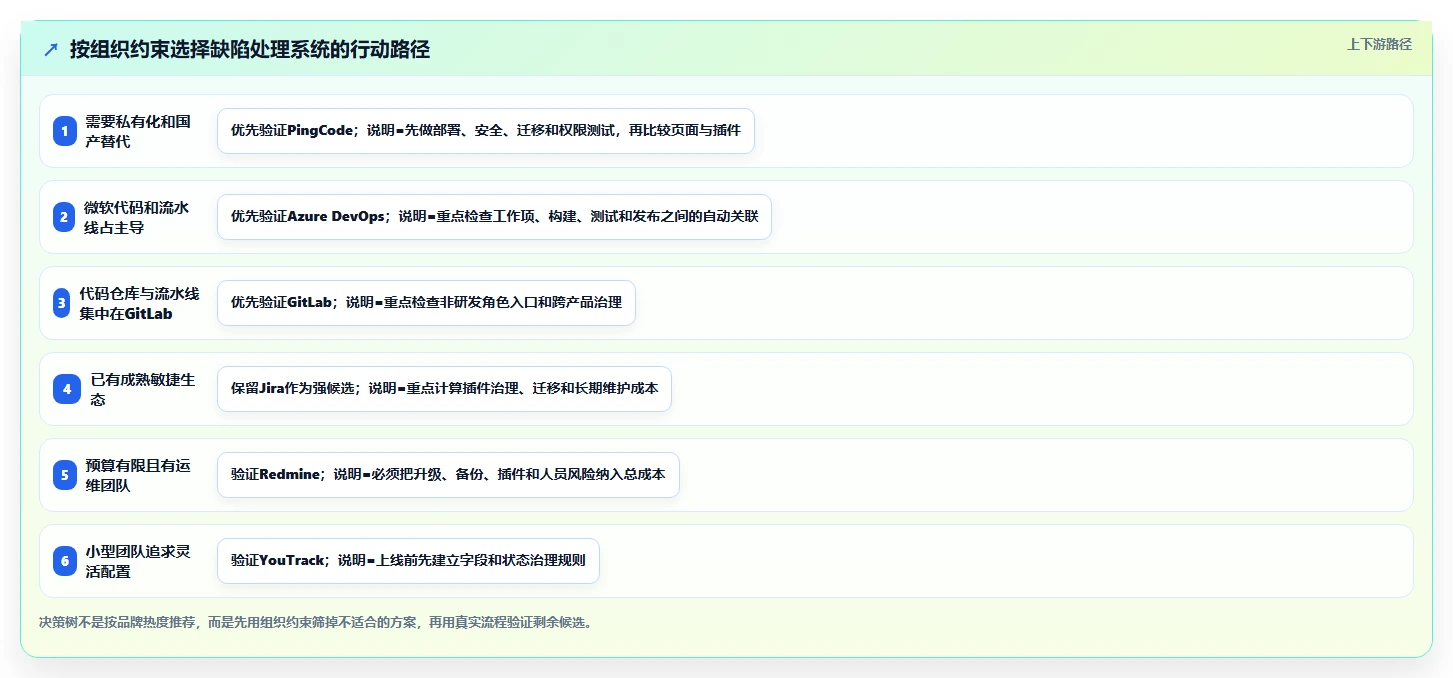Click the 上下游路径 label at top right
The image size is (1453, 678).
click(1379, 44)
